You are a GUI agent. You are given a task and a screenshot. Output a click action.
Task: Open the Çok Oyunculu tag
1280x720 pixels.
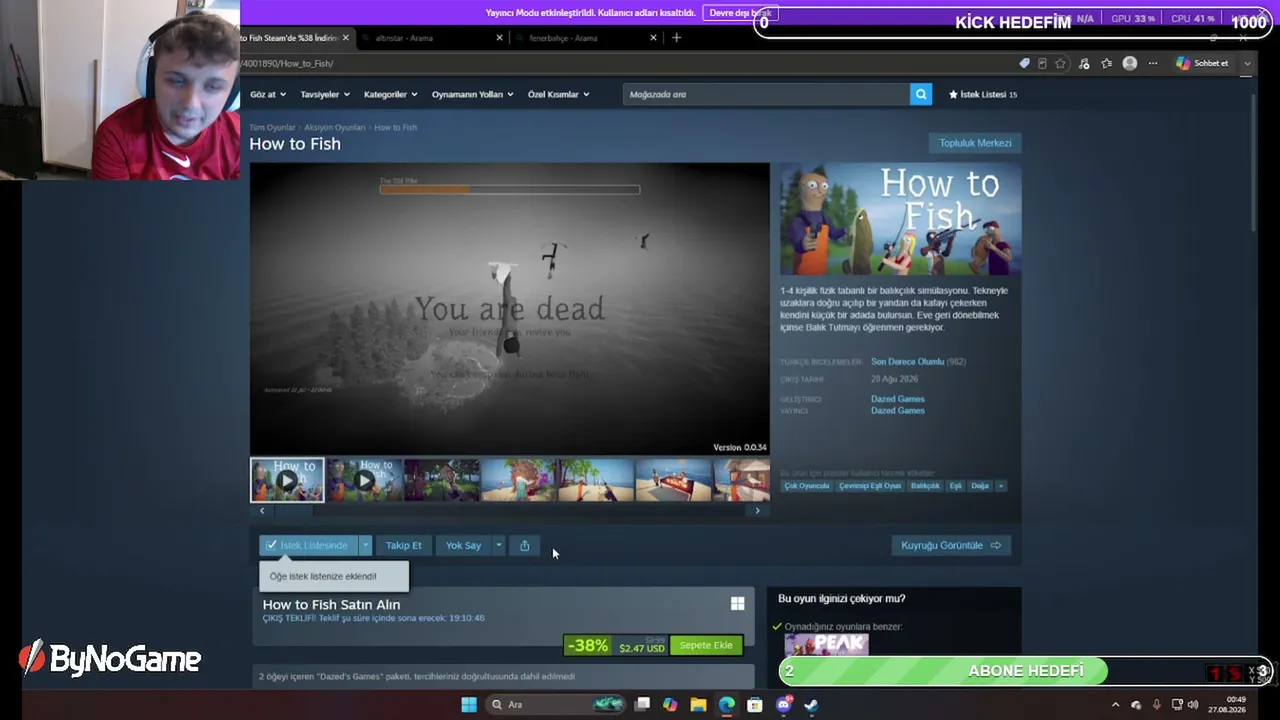coord(807,486)
